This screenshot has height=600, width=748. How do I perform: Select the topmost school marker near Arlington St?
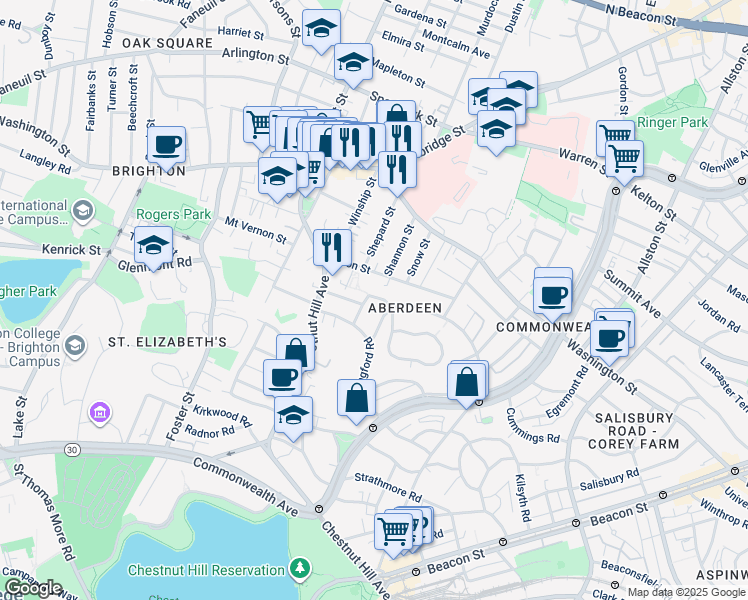pyautogui.click(x=321, y=29)
